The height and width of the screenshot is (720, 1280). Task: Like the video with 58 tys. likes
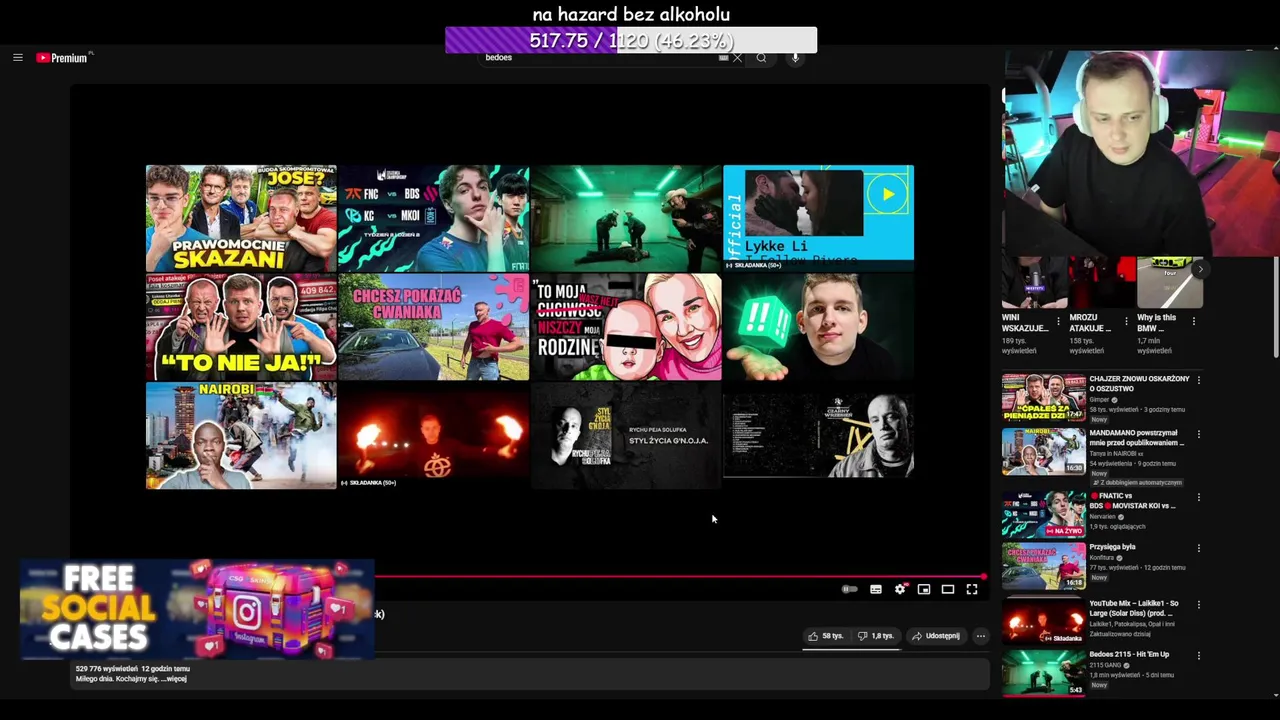pyautogui.click(x=826, y=636)
